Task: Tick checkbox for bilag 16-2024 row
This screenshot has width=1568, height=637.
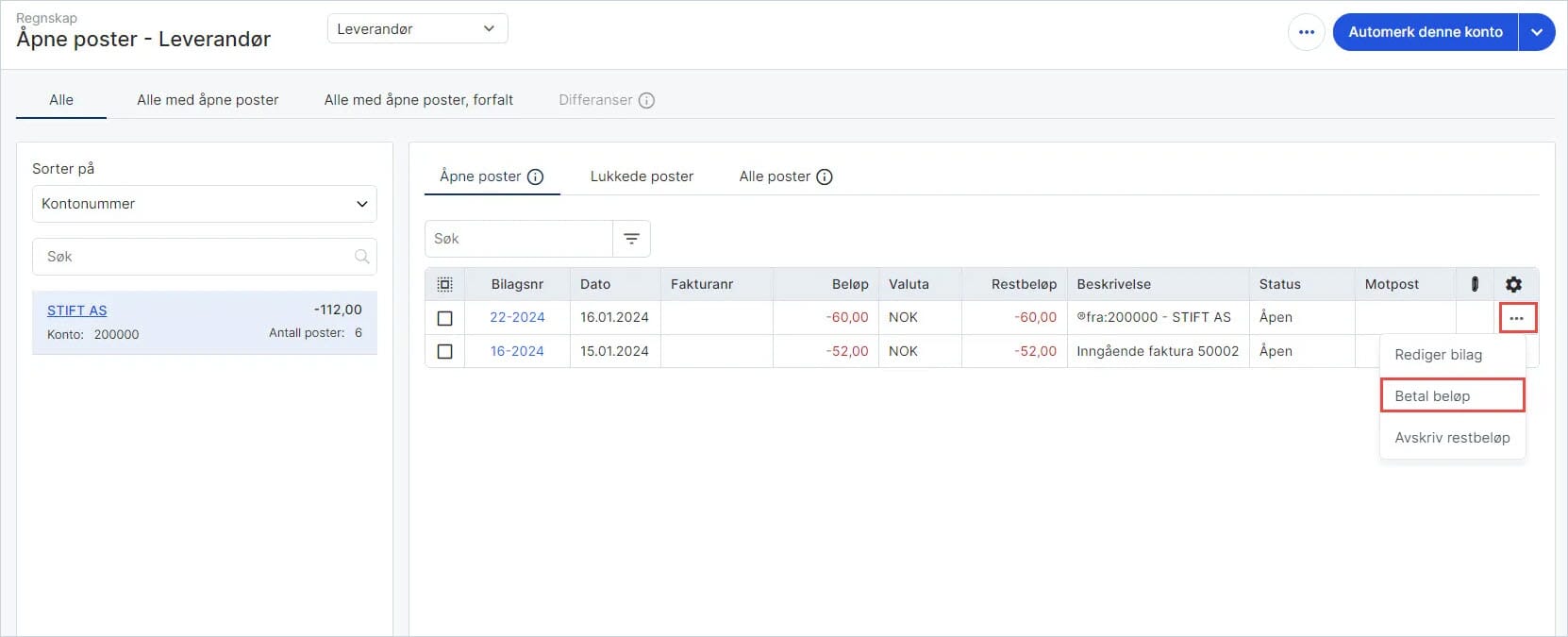Action: pos(445,351)
